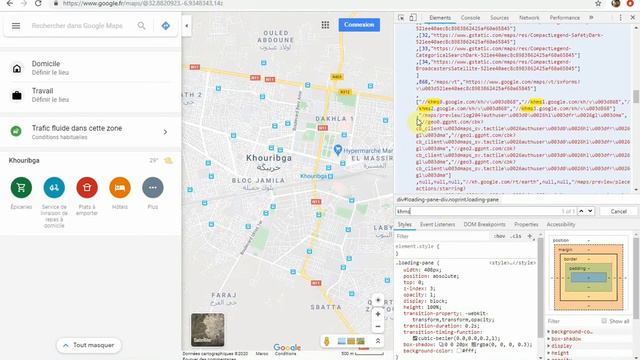Toggle the .cls class editor
This screenshot has height=360, width=640.
pos(516,236)
